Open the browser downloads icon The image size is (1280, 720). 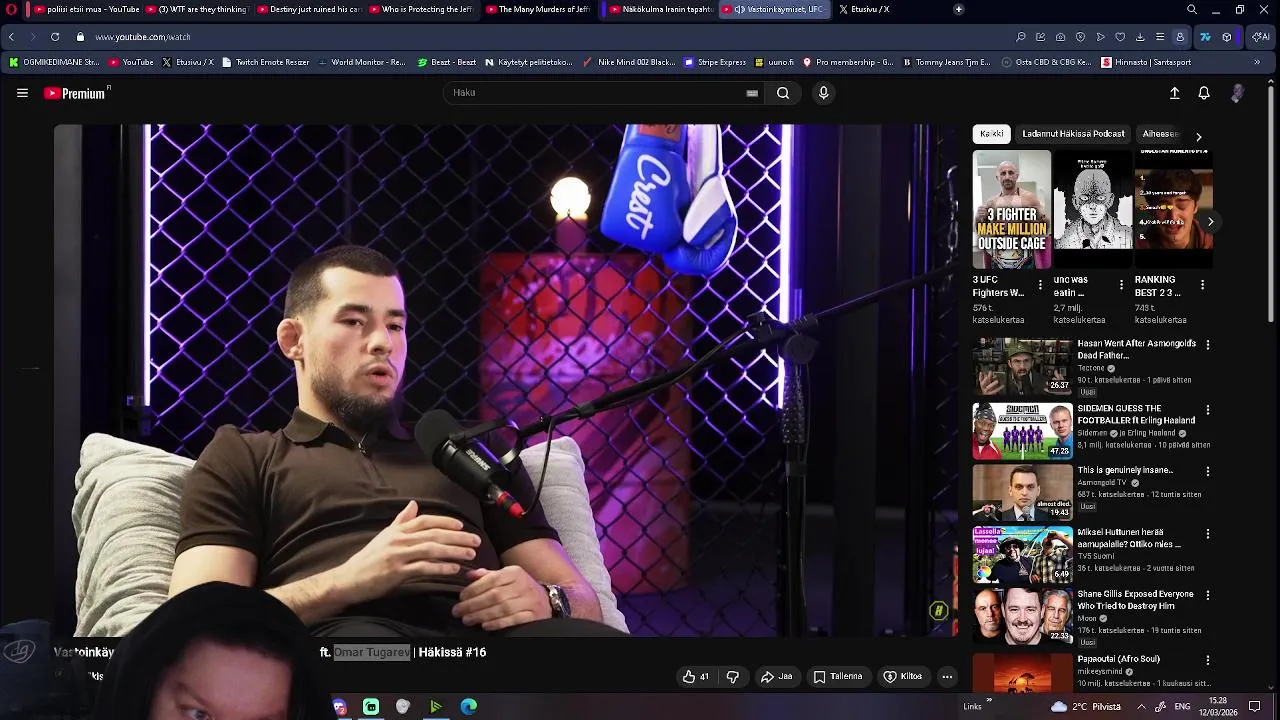pos(1140,37)
